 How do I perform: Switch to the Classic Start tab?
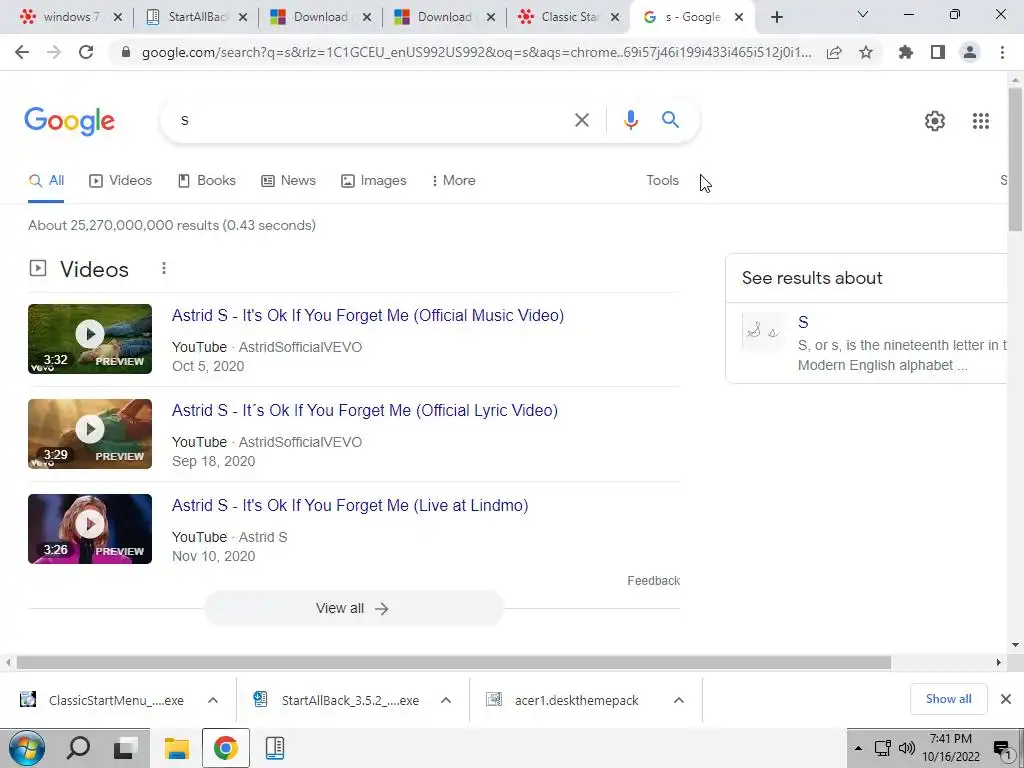coord(569,17)
